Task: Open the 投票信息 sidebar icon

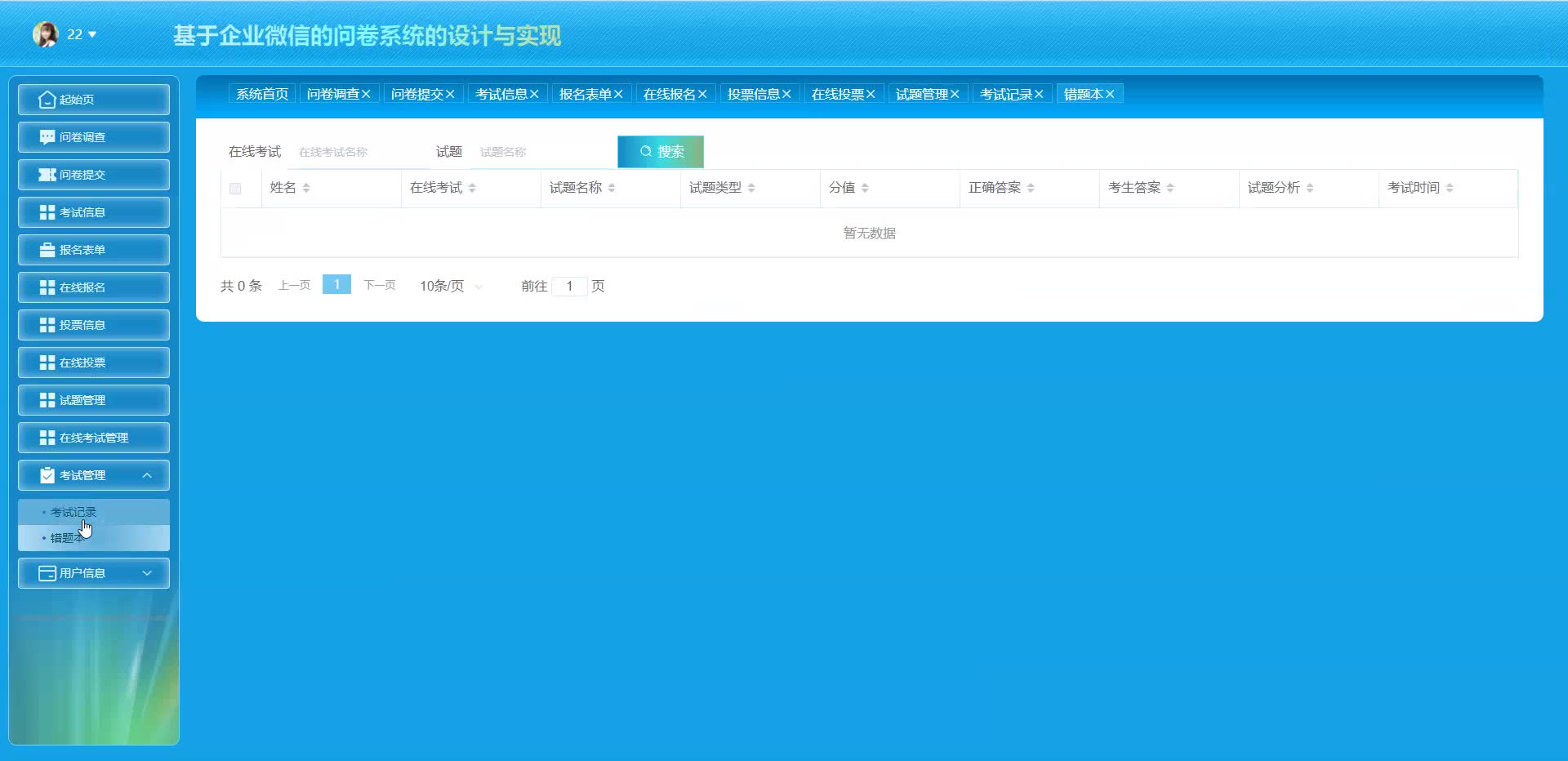Action: tap(47, 324)
